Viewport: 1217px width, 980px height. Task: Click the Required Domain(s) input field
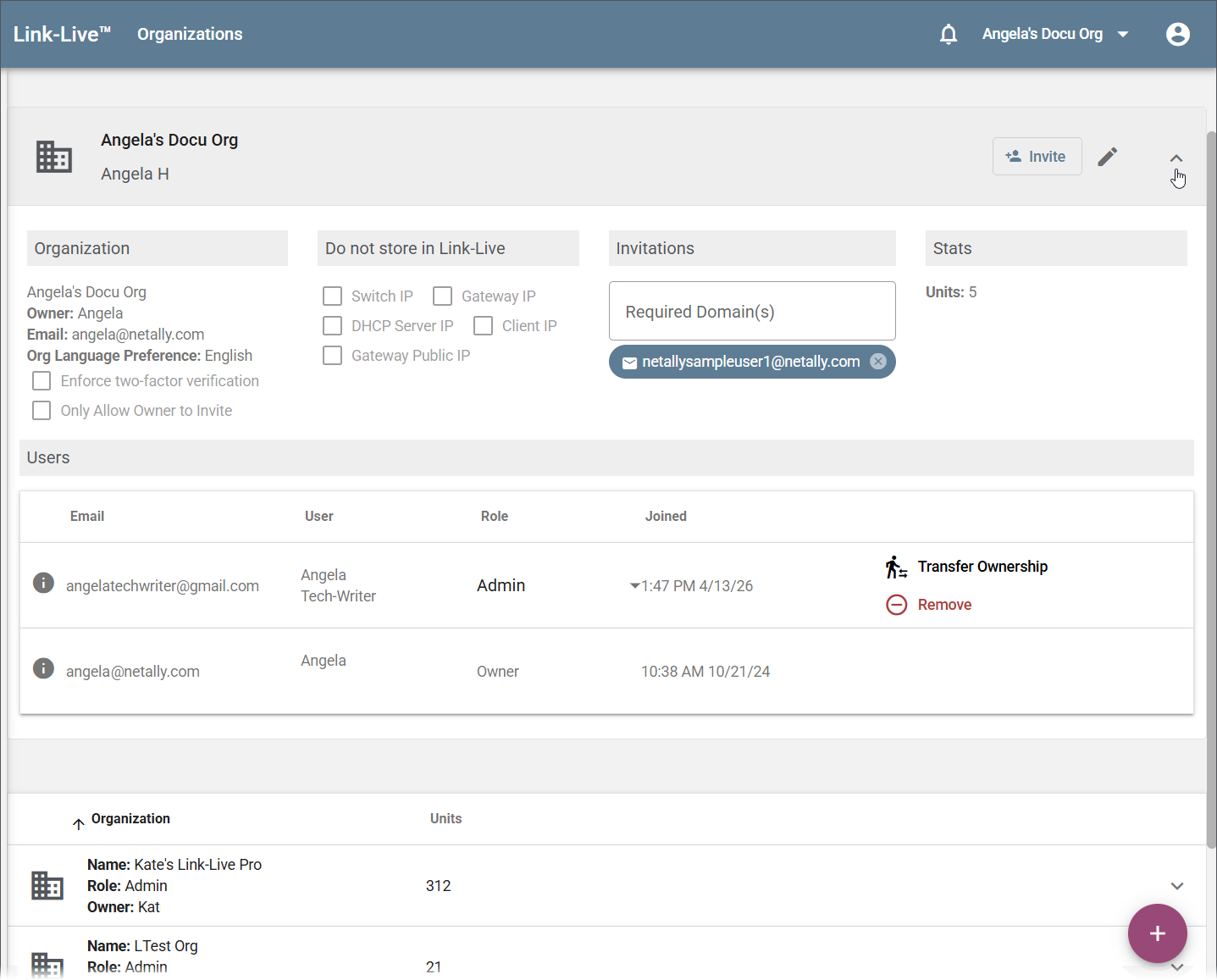(752, 311)
